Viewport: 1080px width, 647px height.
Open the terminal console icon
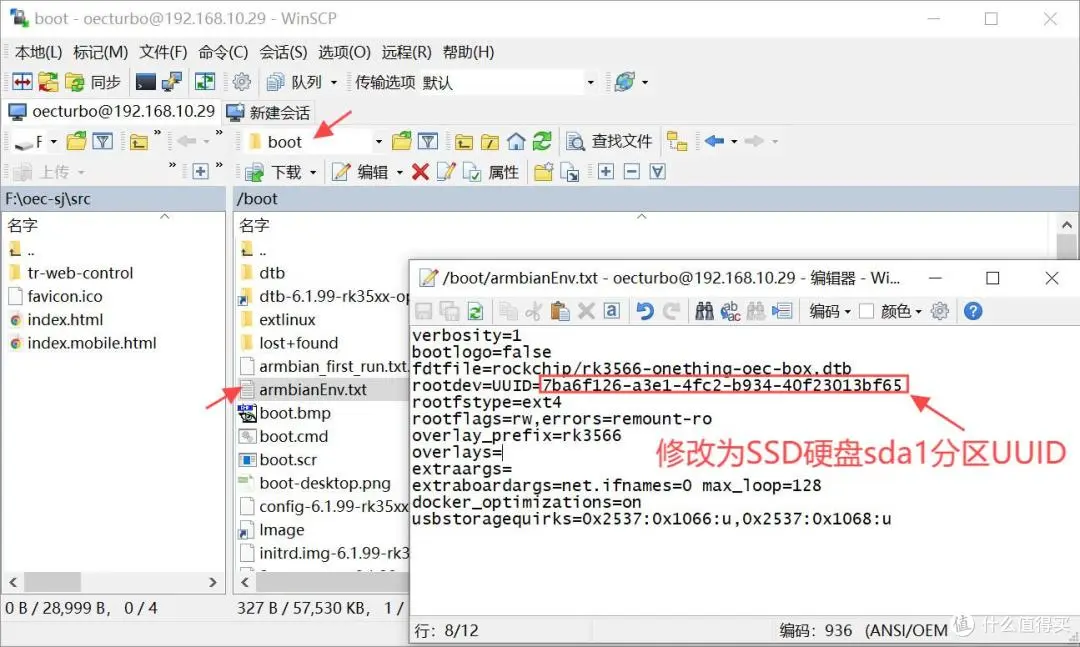click(145, 82)
